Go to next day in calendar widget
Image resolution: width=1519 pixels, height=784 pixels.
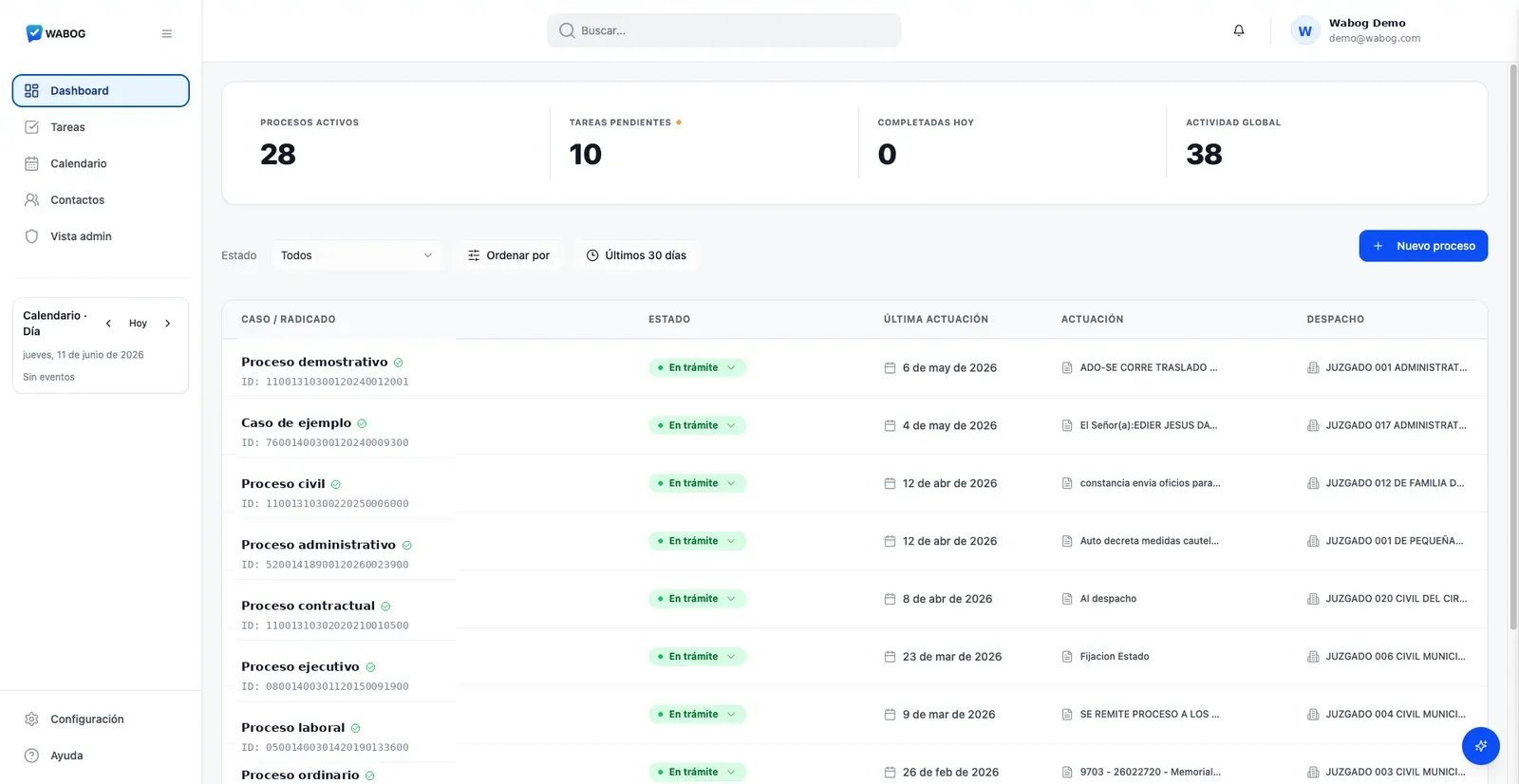point(168,324)
